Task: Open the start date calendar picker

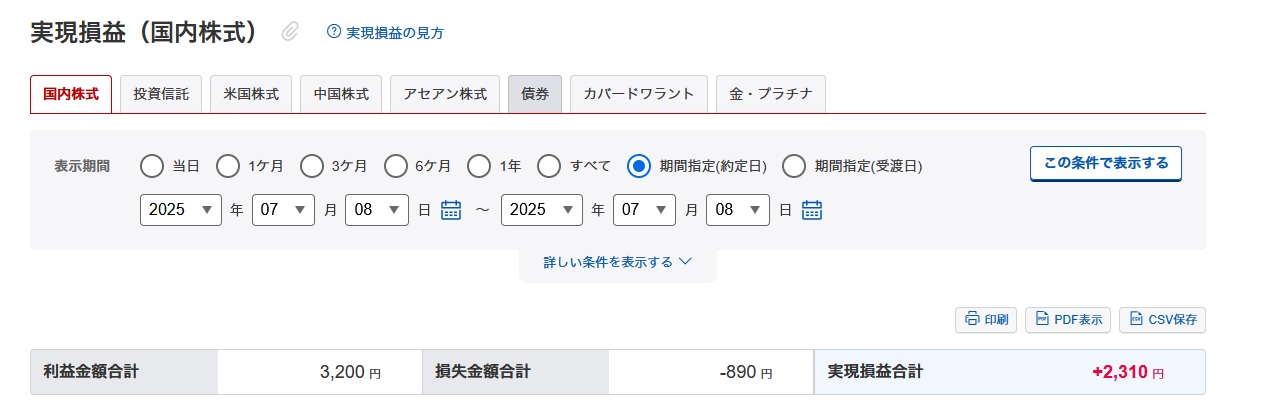Action: (451, 210)
